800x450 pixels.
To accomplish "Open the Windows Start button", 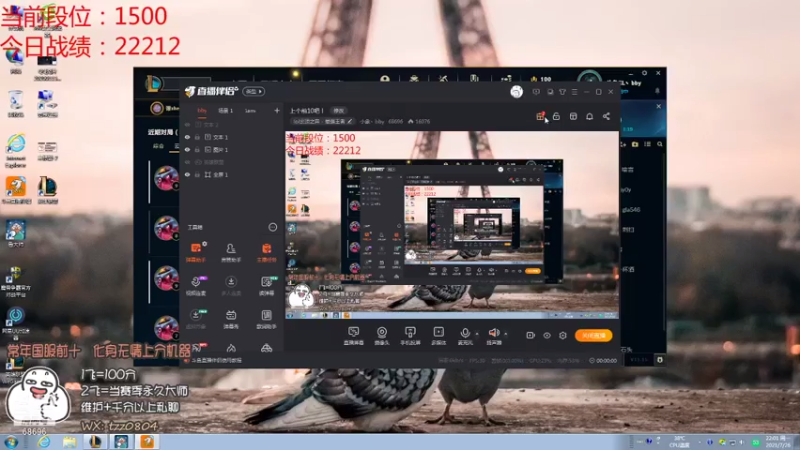I will [x=11, y=442].
